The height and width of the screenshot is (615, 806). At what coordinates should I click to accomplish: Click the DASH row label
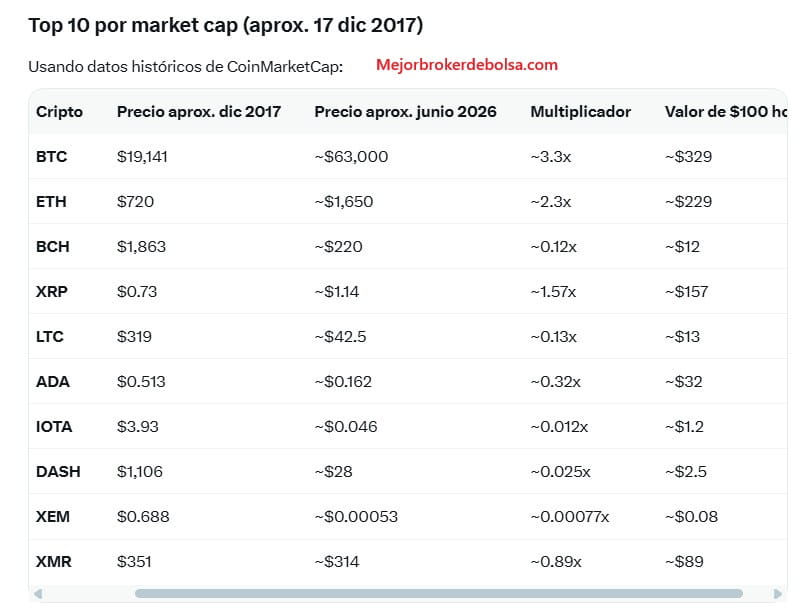pos(58,472)
